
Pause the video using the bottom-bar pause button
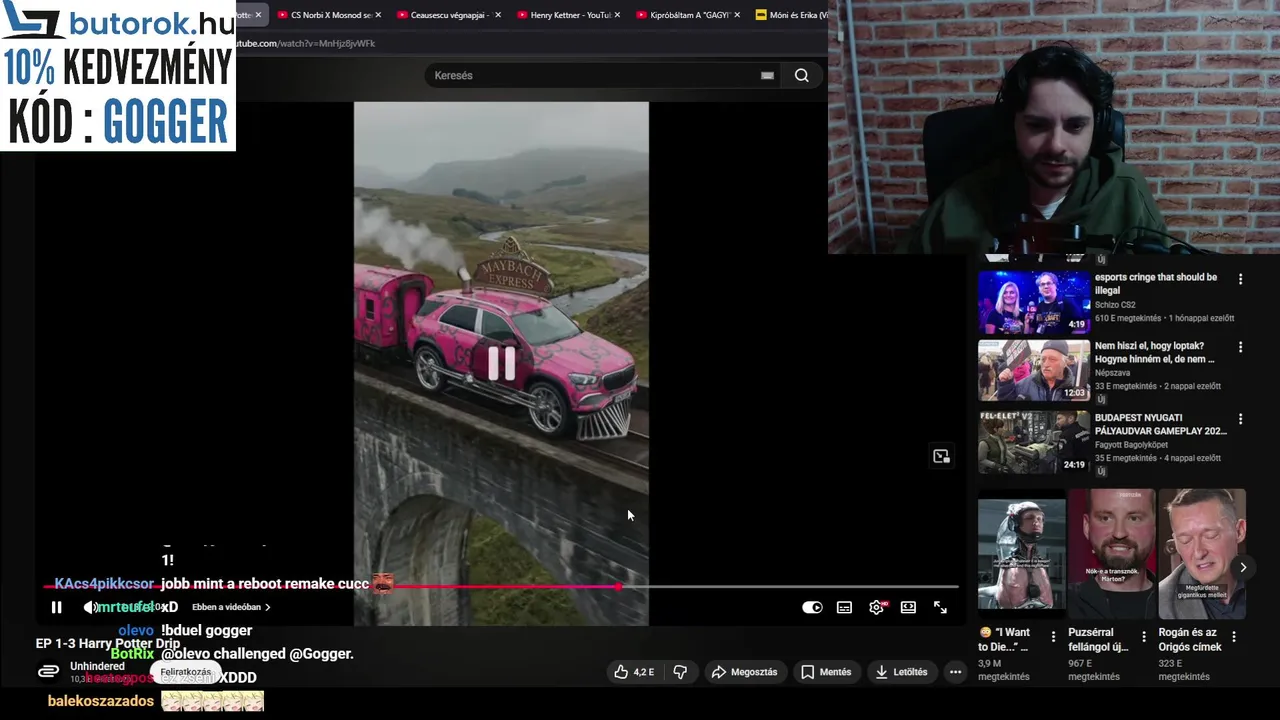(56, 607)
